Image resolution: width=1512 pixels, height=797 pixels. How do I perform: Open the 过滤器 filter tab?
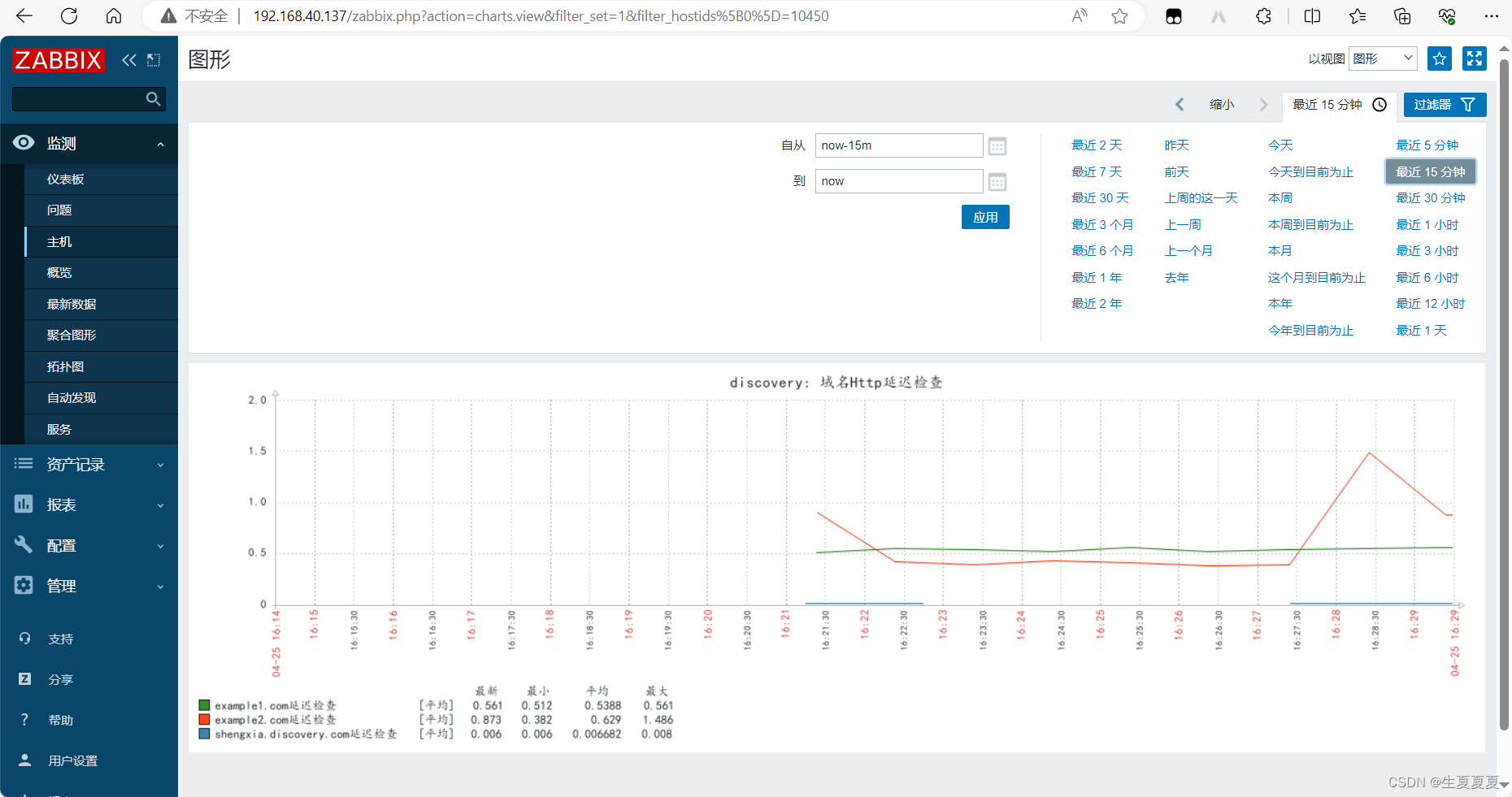coord(1445,105)
